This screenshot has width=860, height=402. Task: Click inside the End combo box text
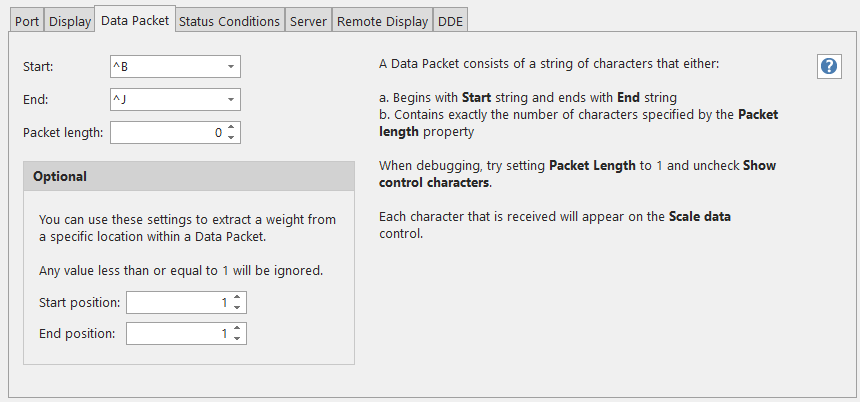165,100
